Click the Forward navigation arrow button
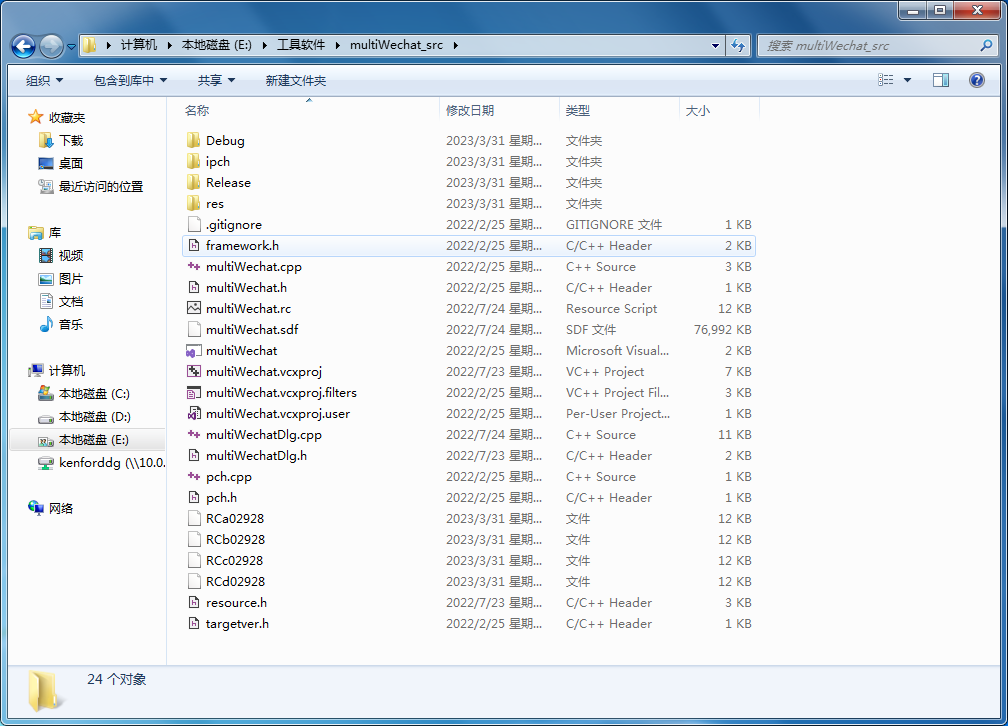Image resolution: width=1008 pixels, height=726 pixels. pyautogui.click(x=51, y=46)
